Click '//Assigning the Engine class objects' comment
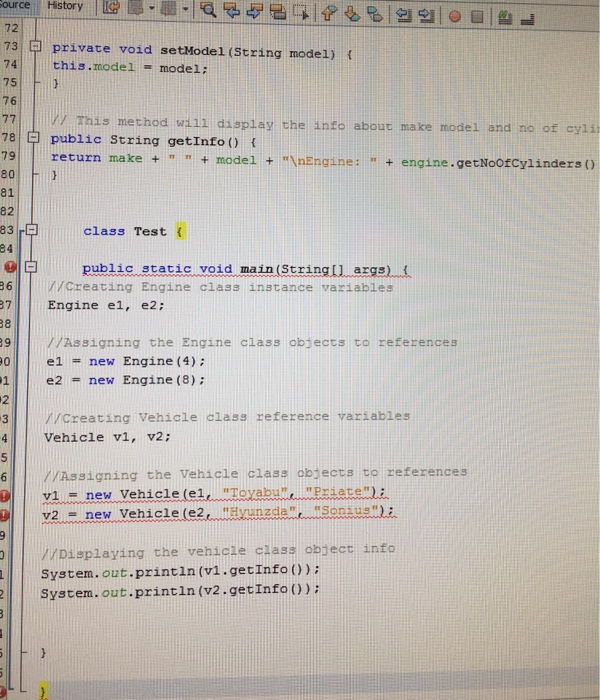This screenshot has height=700, width=600. tap(252, 342)
